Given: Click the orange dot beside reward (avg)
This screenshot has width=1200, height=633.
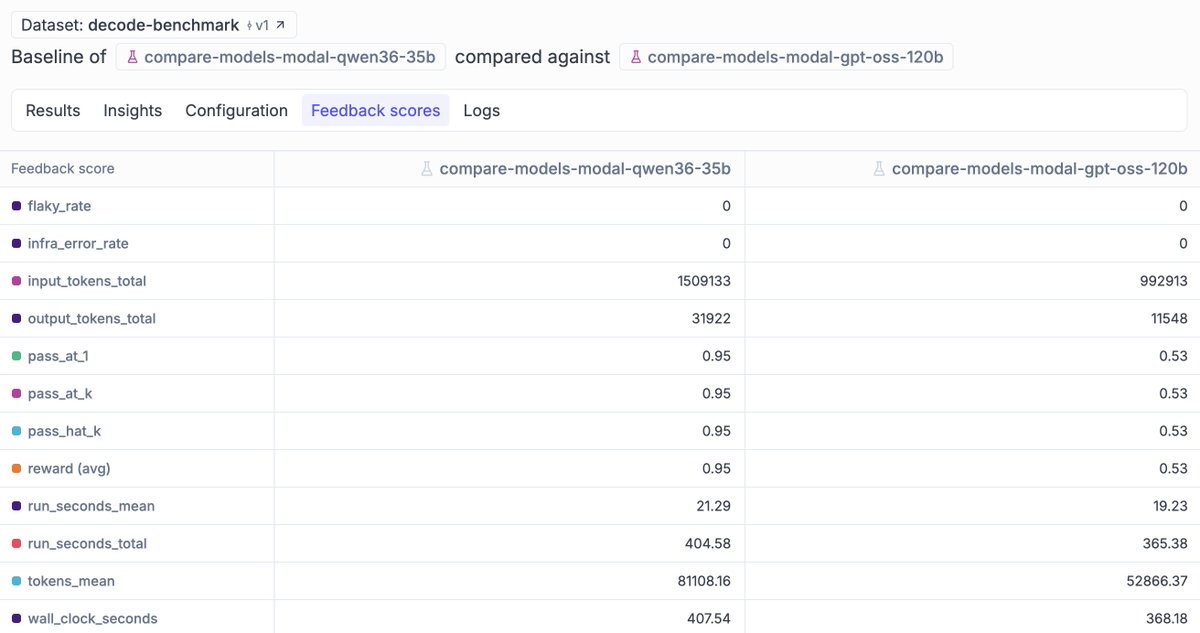Looking at the screenshot, I should coord(16,469).
